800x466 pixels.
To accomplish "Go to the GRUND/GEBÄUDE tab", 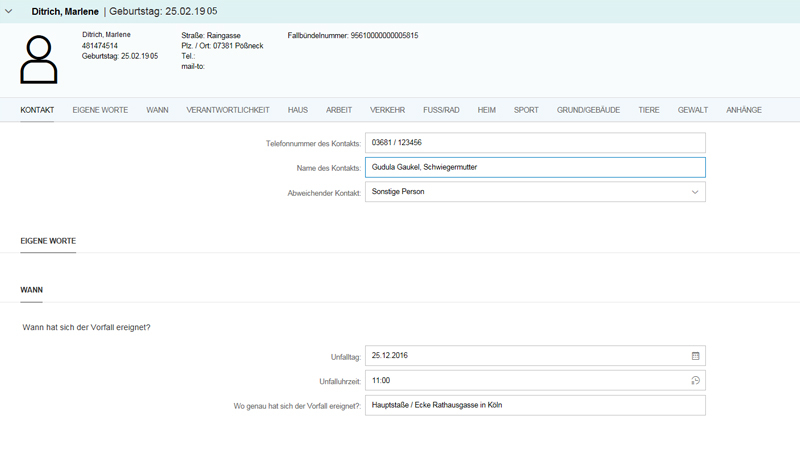I will [x=588, y=110].
